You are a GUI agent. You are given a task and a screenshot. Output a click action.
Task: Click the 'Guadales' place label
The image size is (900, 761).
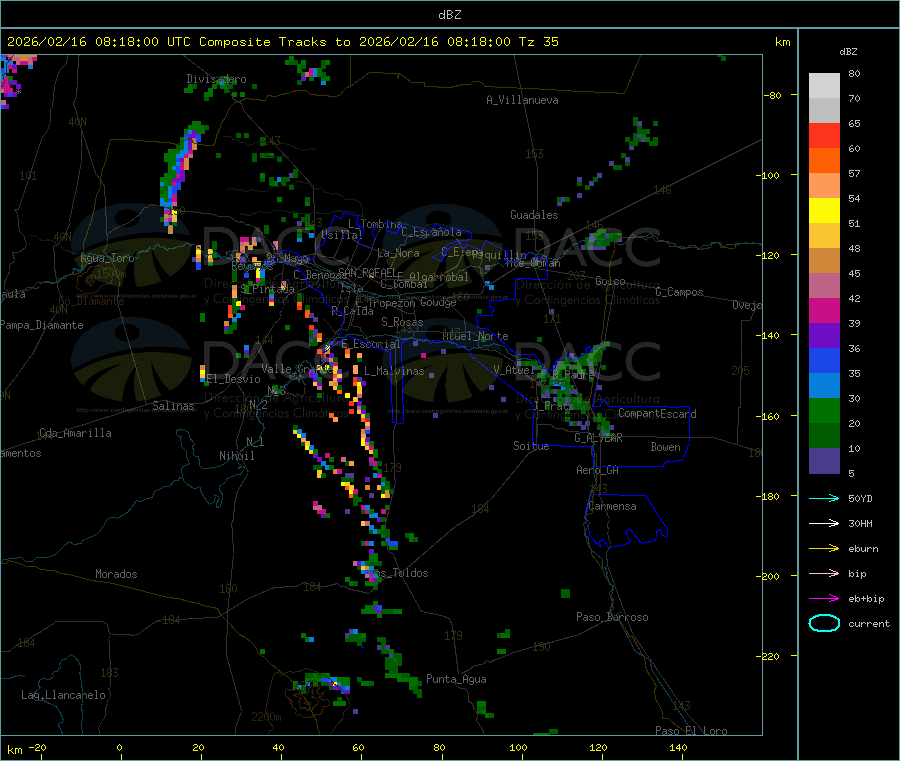pos(534,215)
